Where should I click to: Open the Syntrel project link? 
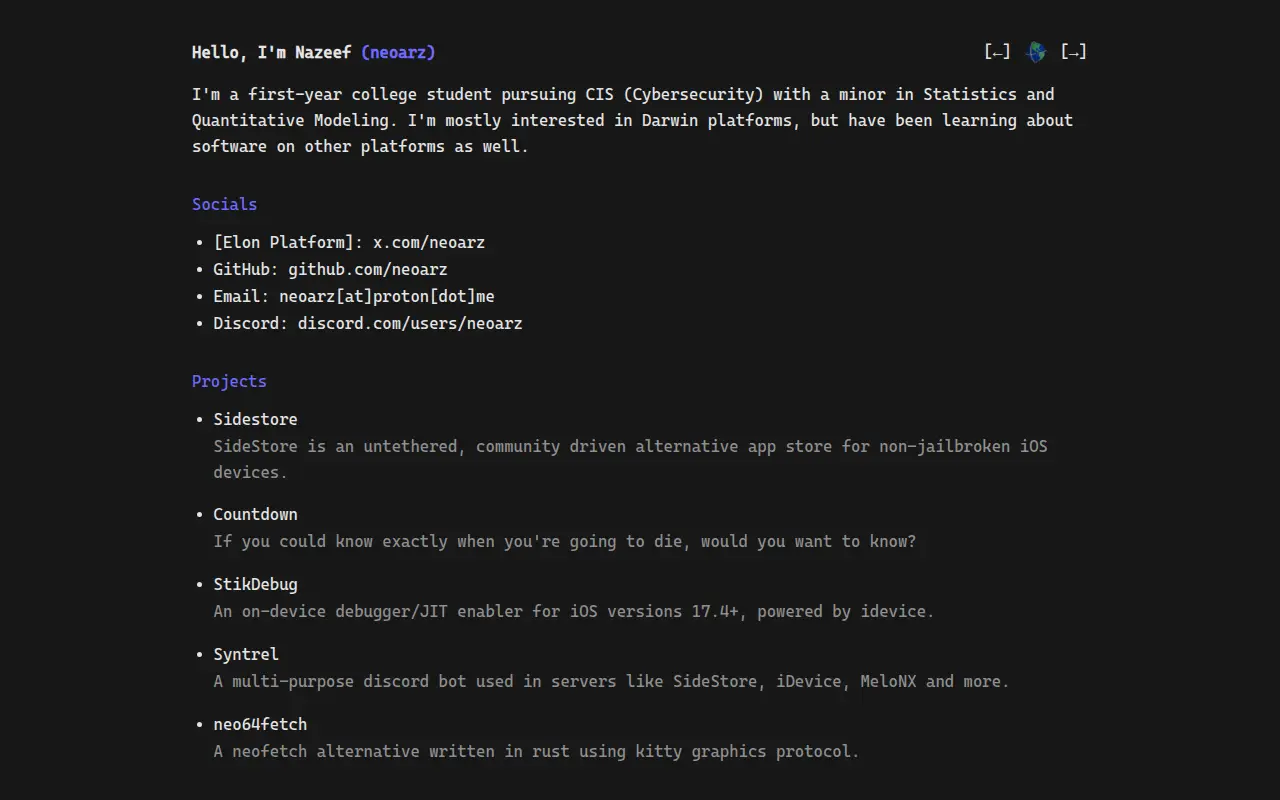[x=246, y=654]
